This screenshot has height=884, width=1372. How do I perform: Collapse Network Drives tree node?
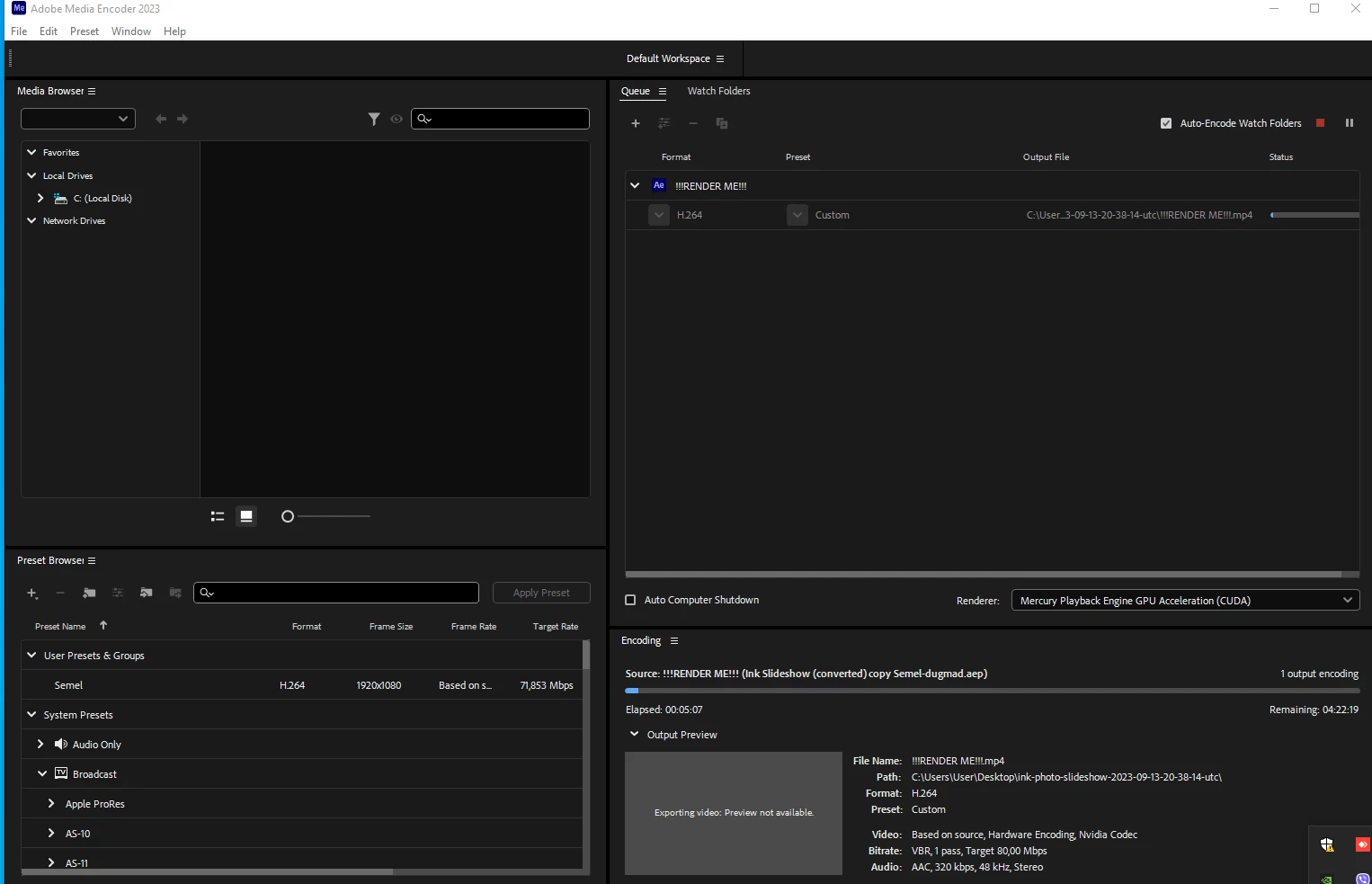coord(31,220)
